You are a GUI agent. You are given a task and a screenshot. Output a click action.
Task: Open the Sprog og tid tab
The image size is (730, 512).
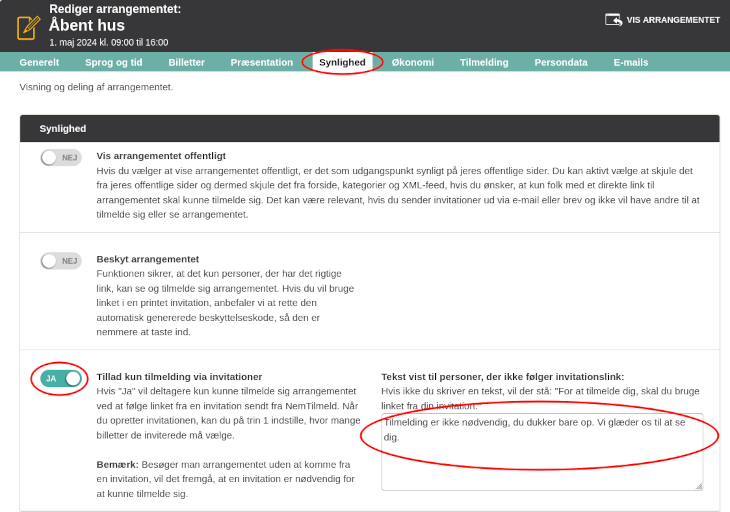click(114, 62)
